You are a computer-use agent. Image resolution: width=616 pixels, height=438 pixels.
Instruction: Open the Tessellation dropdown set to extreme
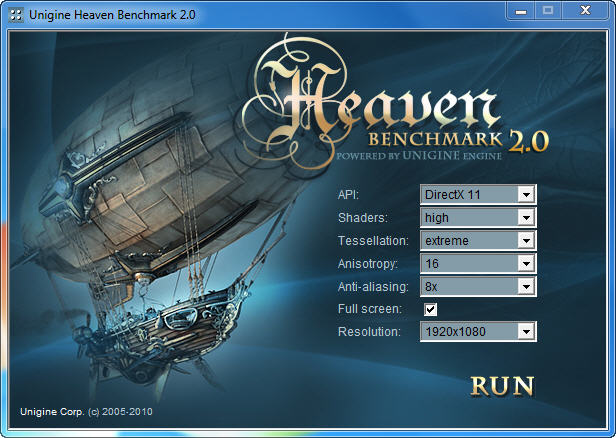(x=478, y=240)
